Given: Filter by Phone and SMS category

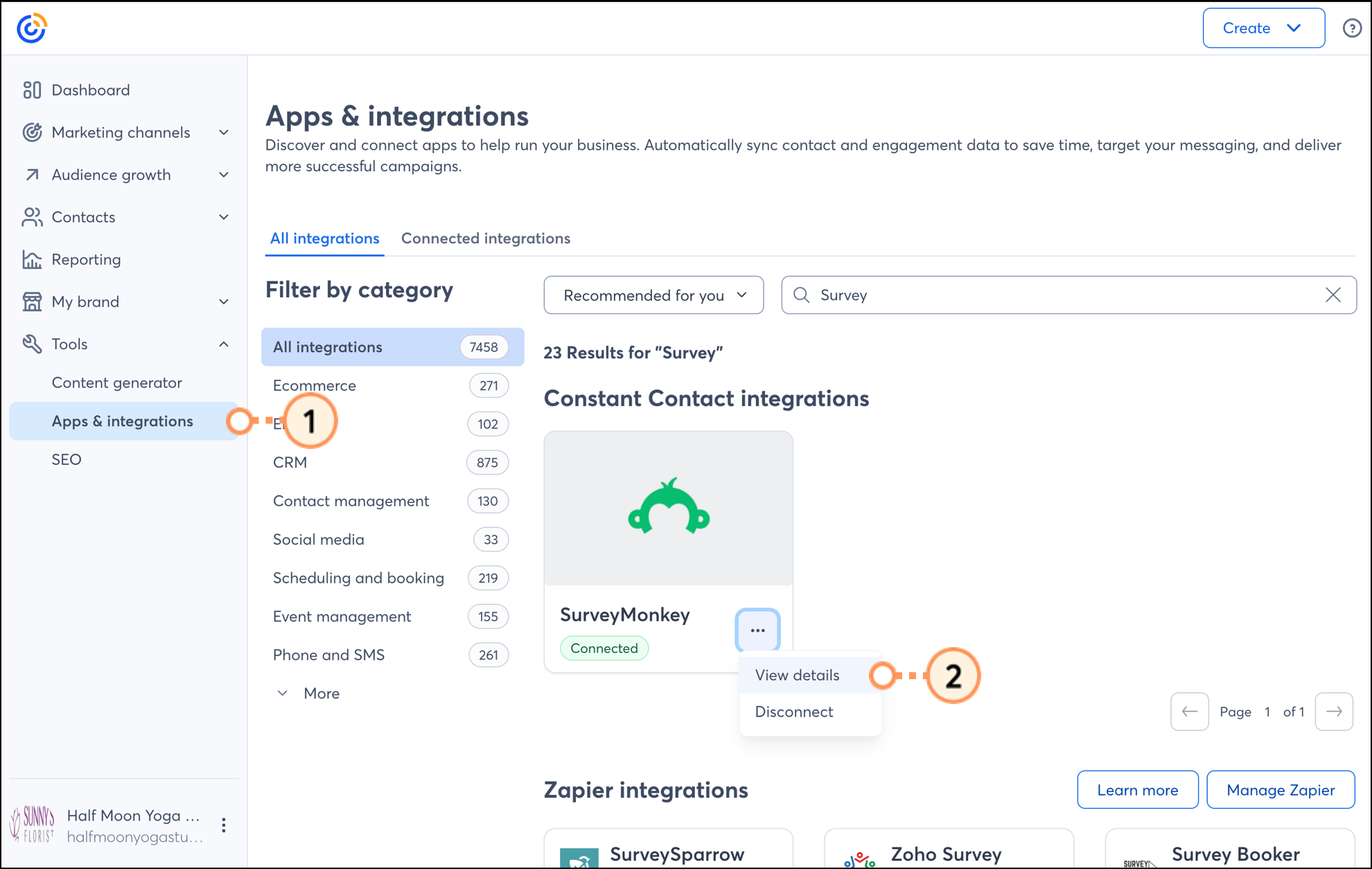Looking at the screenshot, I should pyautogui.click(x=392, y=655).
